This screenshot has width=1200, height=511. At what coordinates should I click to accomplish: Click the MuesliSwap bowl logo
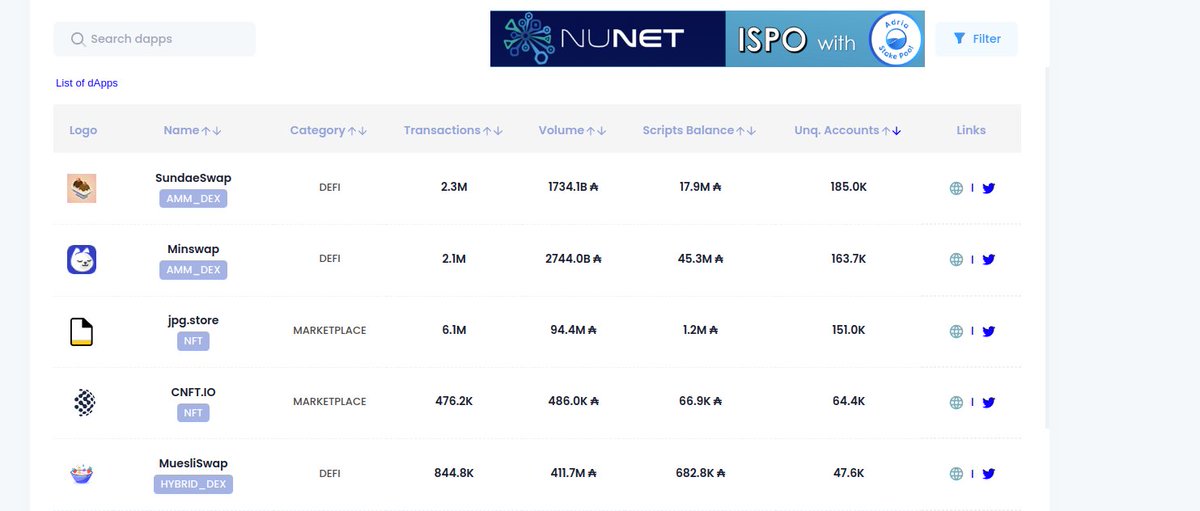(82, 474)
